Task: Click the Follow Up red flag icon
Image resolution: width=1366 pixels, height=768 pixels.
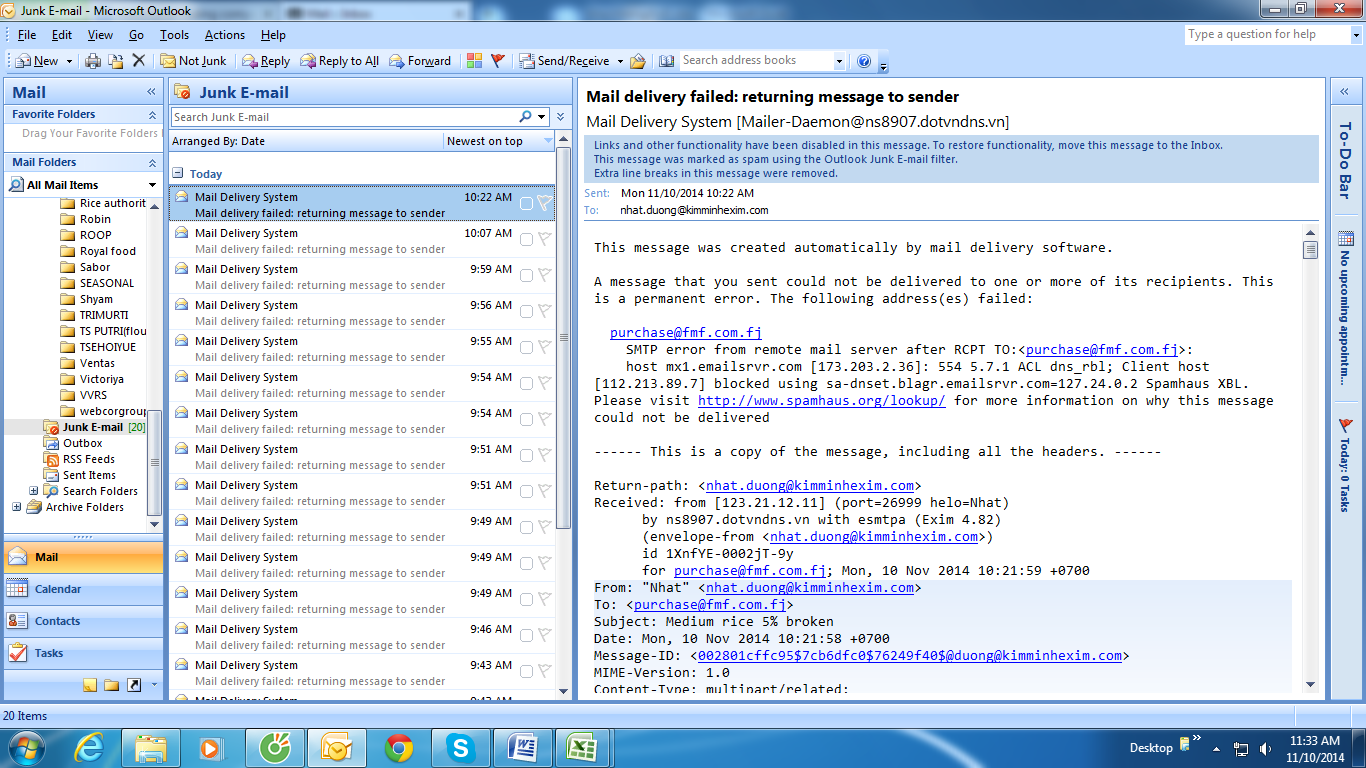Action: pos(498,61)
